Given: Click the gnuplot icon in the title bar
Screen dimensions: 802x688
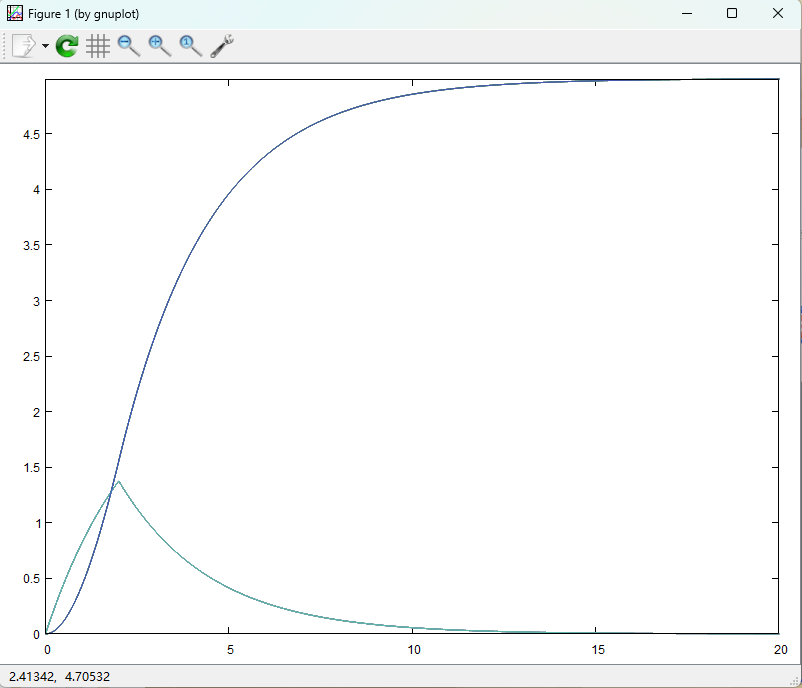Looking at the screenshot, I should [15, 14].
